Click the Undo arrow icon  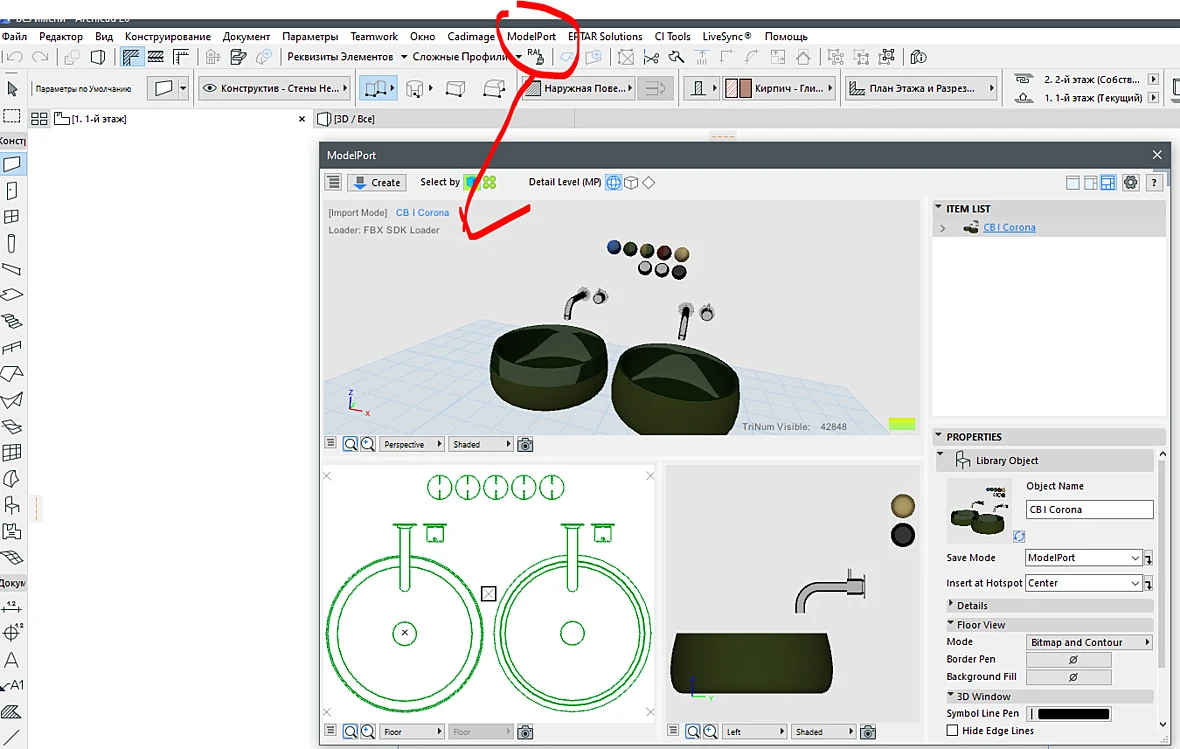(x=14, y=57)
